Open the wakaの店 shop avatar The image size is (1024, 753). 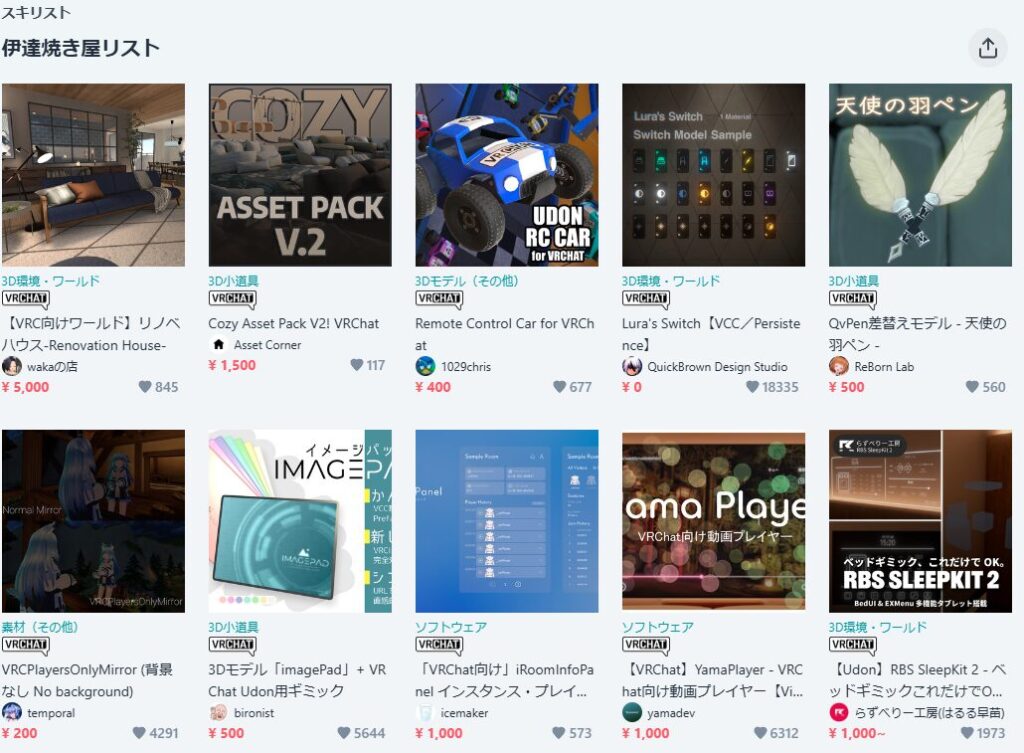tap(12, 366)
